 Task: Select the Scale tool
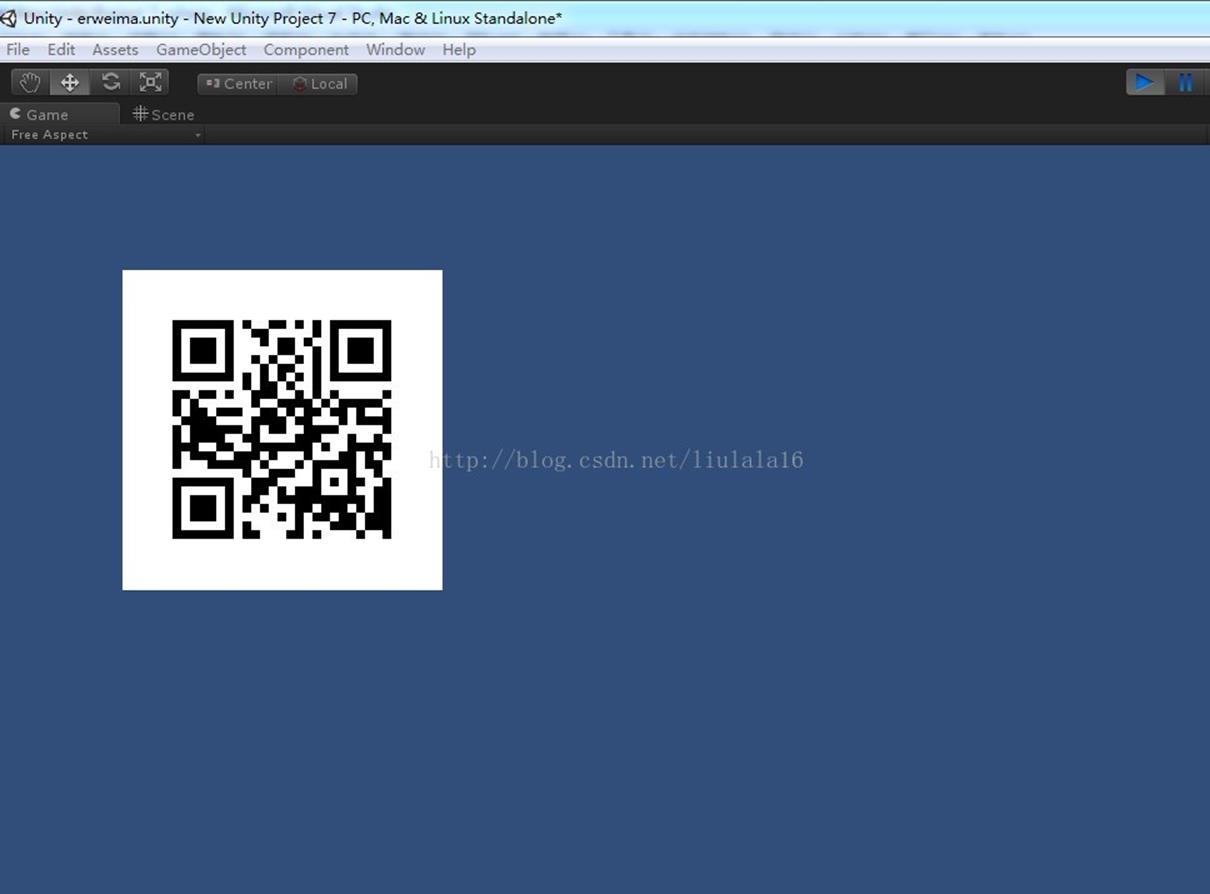(150, 83)
